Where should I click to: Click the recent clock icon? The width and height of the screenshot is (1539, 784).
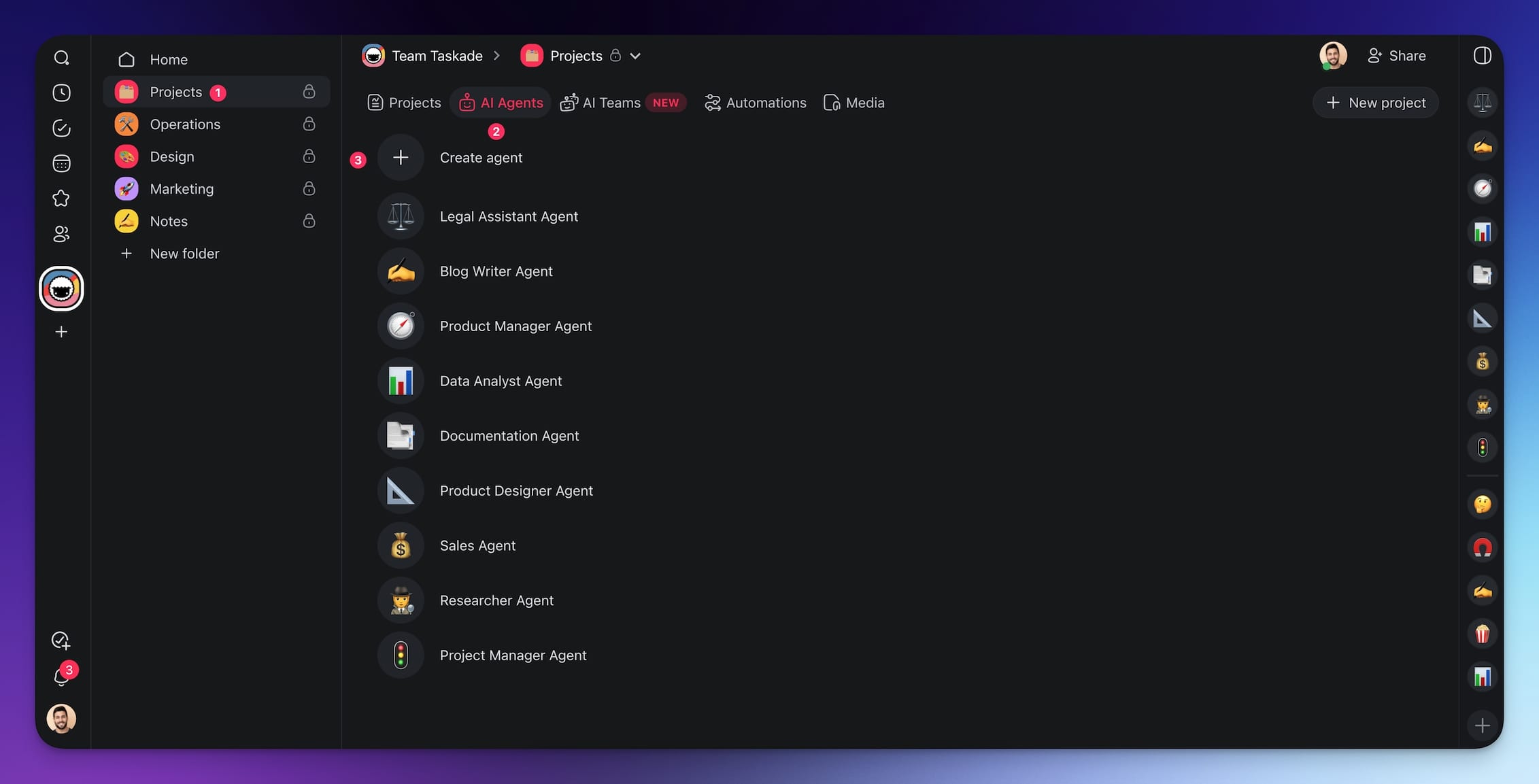pos(61,93)
